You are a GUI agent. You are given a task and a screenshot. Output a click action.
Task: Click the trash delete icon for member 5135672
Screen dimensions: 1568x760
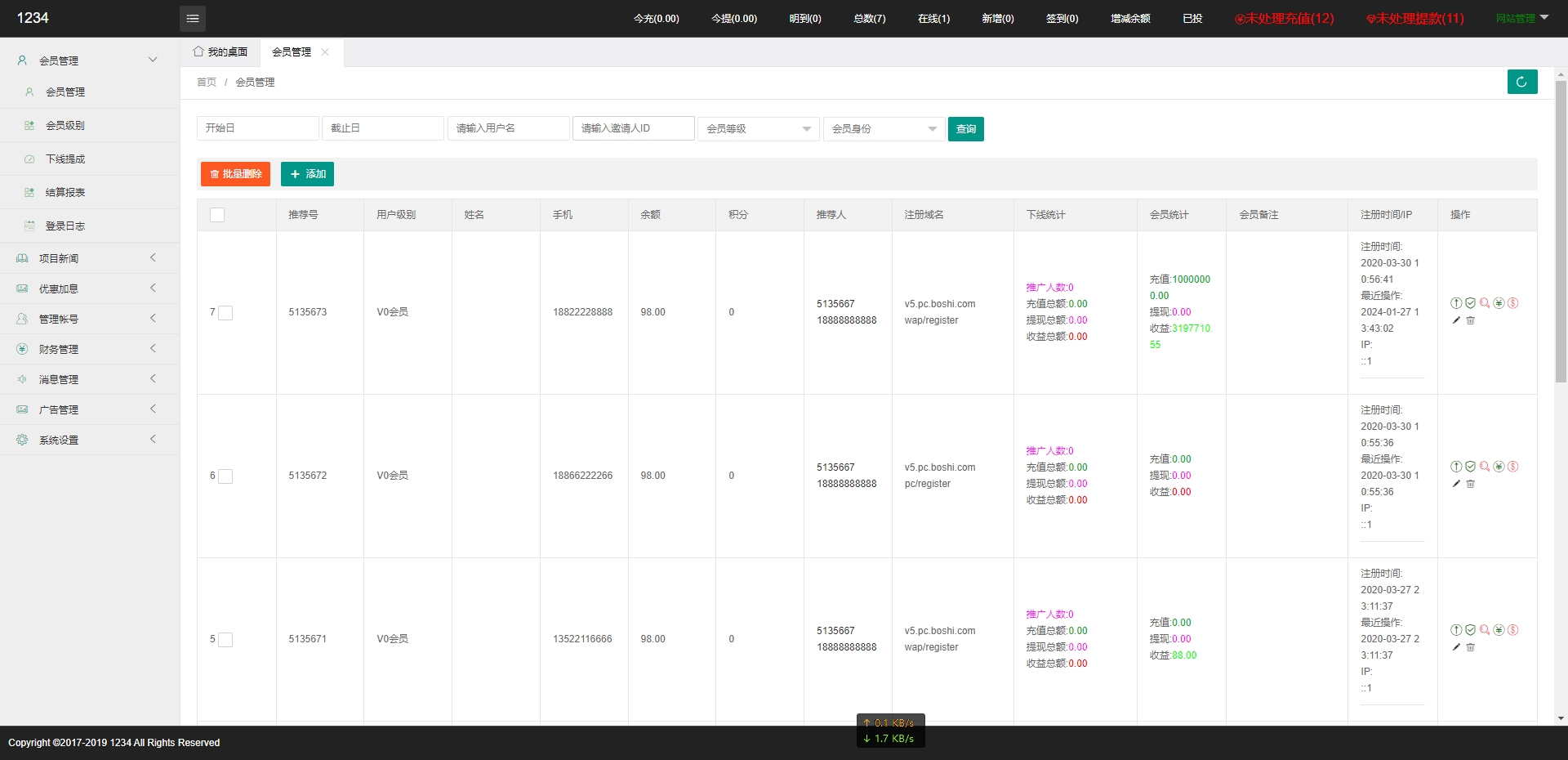[1470, 484]
